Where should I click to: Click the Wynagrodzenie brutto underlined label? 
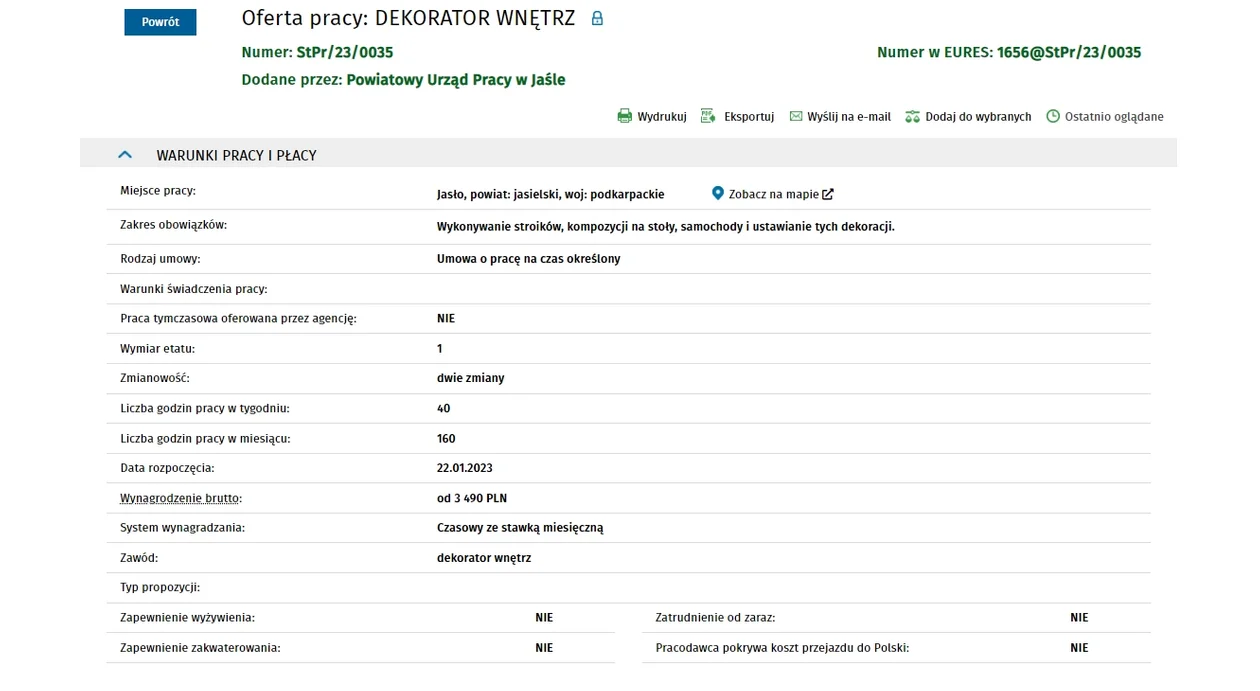181,498
